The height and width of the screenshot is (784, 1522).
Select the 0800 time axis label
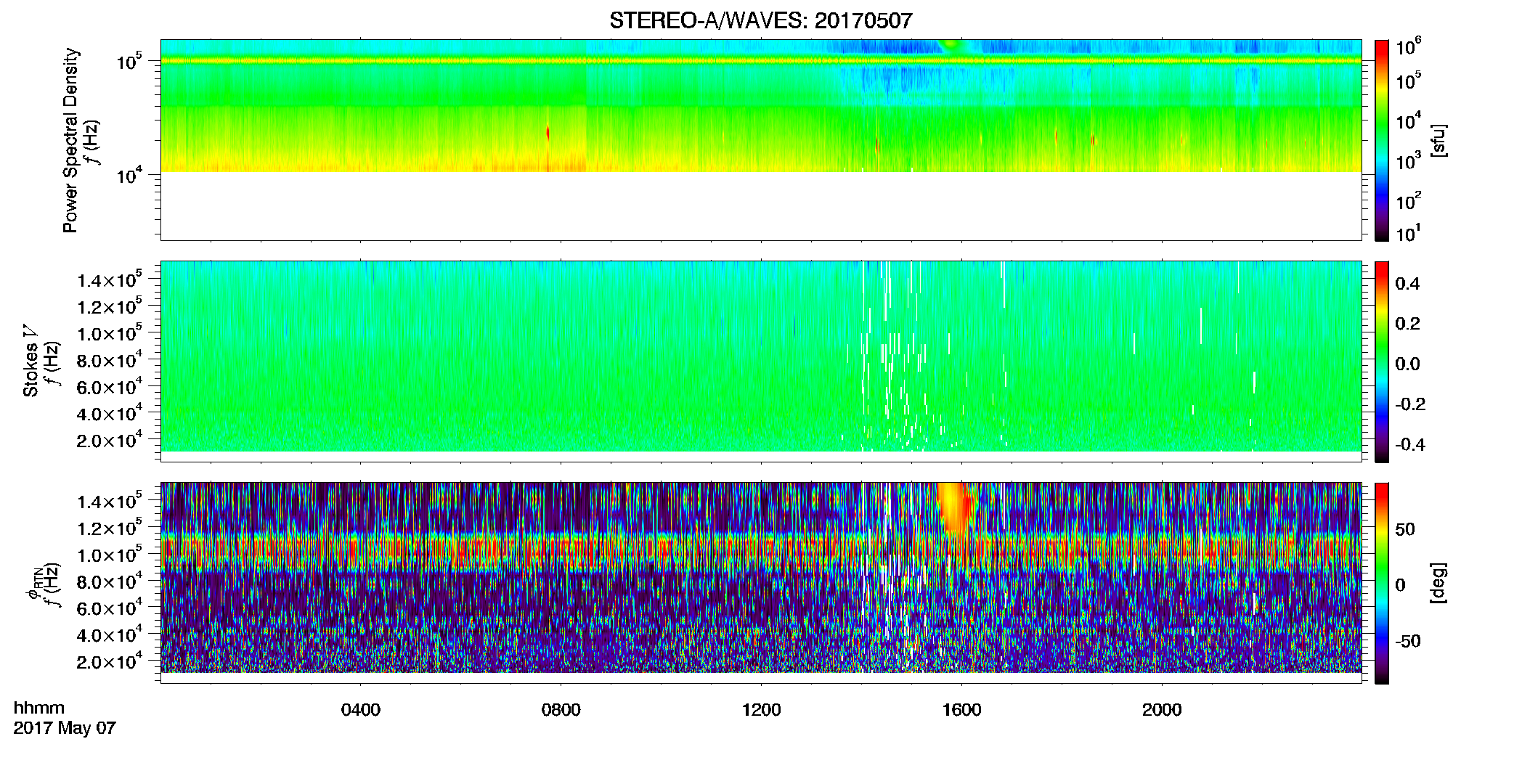pos(561,710)
